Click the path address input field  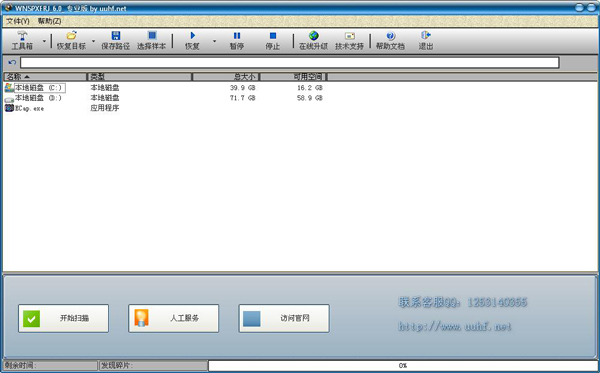(x=290, y=62)
